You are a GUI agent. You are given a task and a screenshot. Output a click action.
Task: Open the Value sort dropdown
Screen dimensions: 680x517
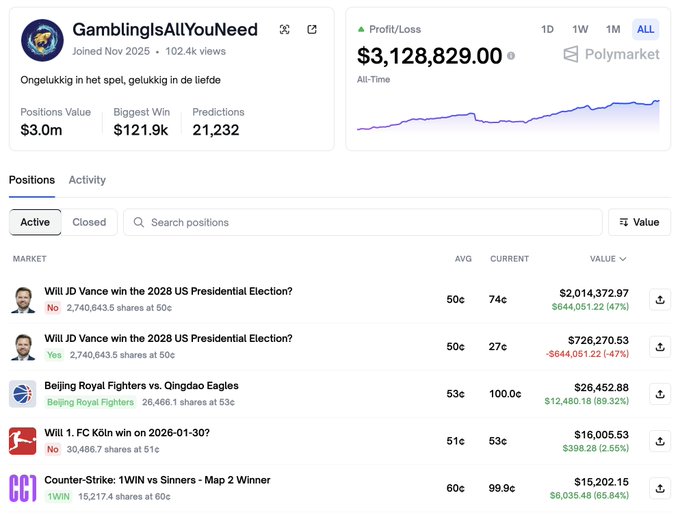(x=639, y=222)
